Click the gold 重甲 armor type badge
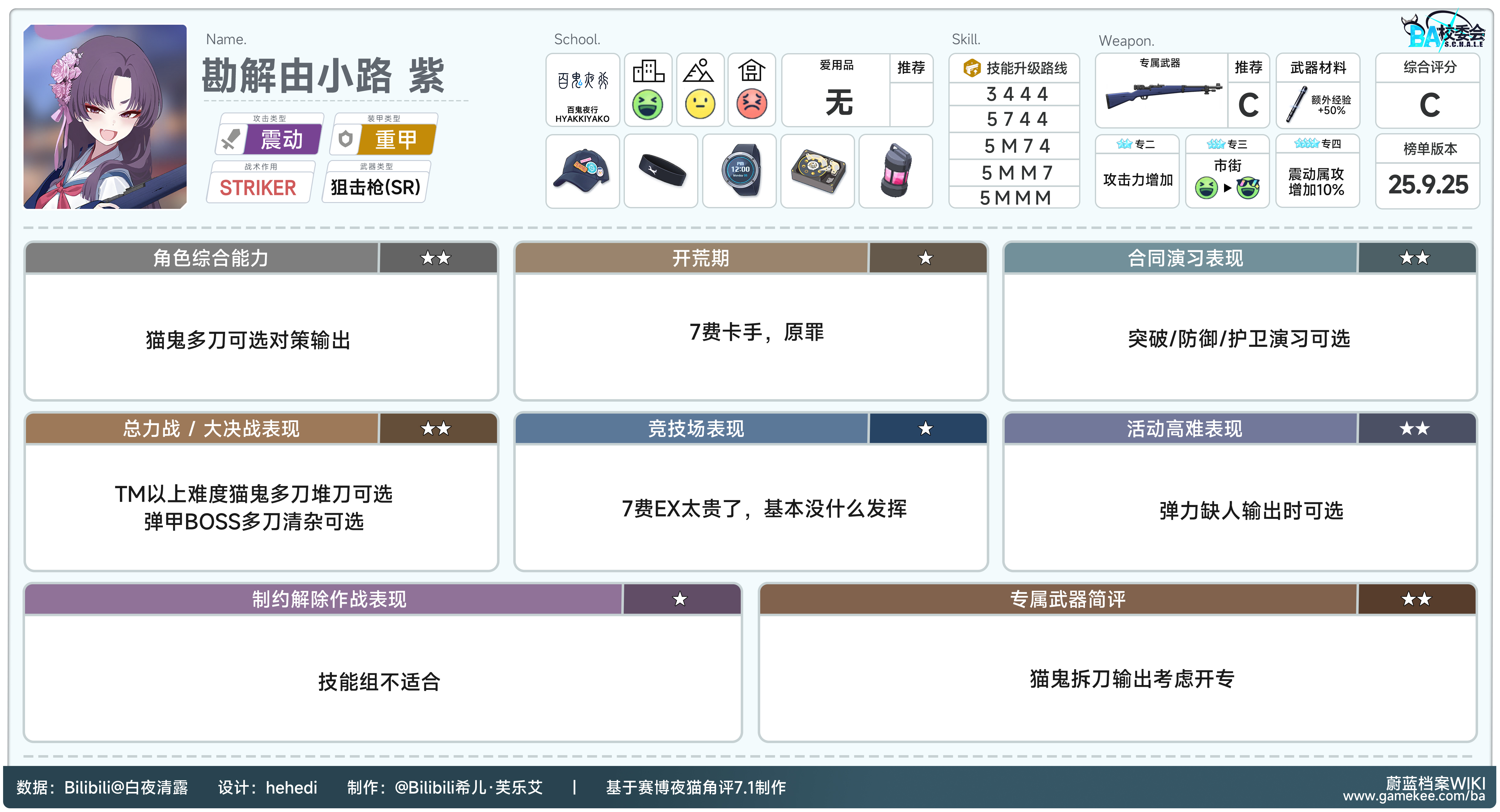This screenshot has width=1500, height=812. [396, 140]
